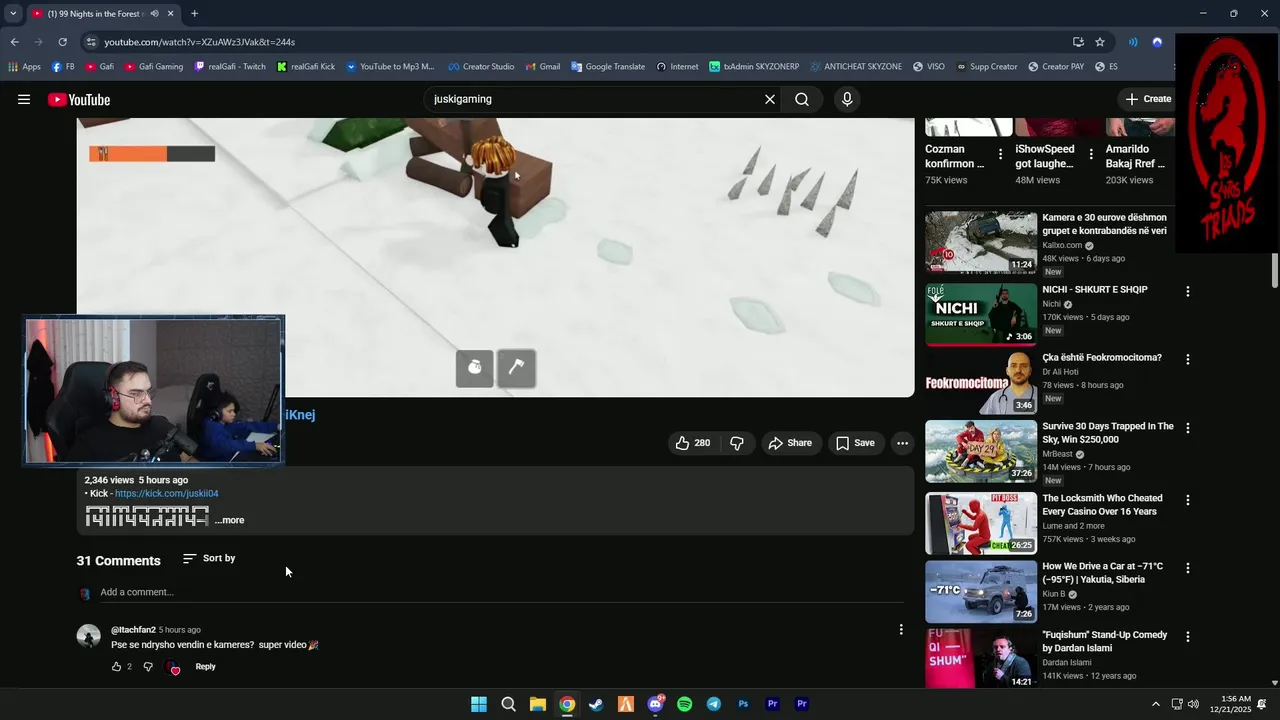Like the @itachfan2 comment

point(117,667)
